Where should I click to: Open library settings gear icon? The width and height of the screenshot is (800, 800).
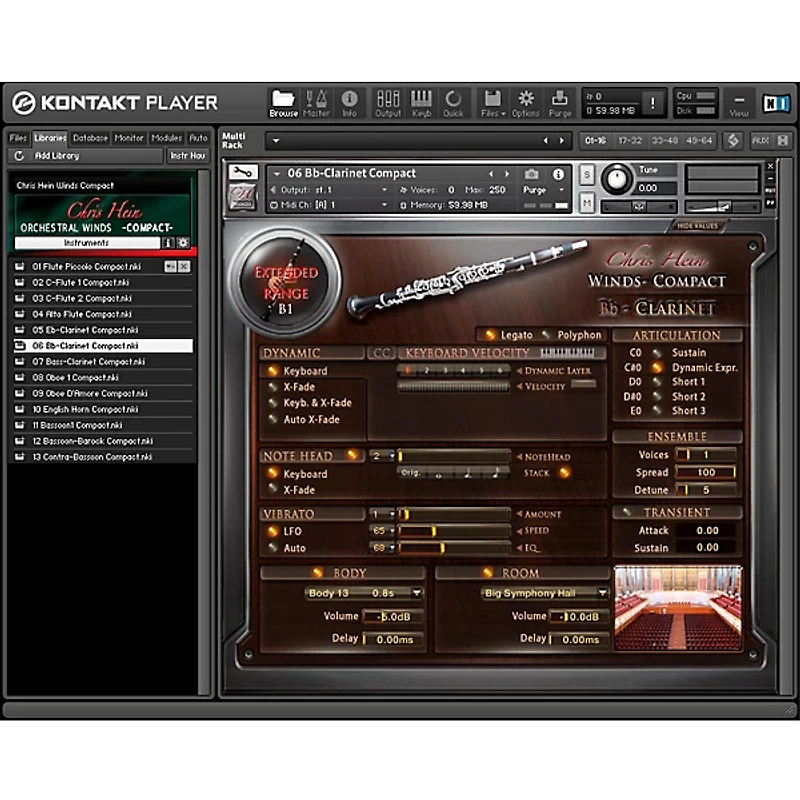click(x=183, y=243)
